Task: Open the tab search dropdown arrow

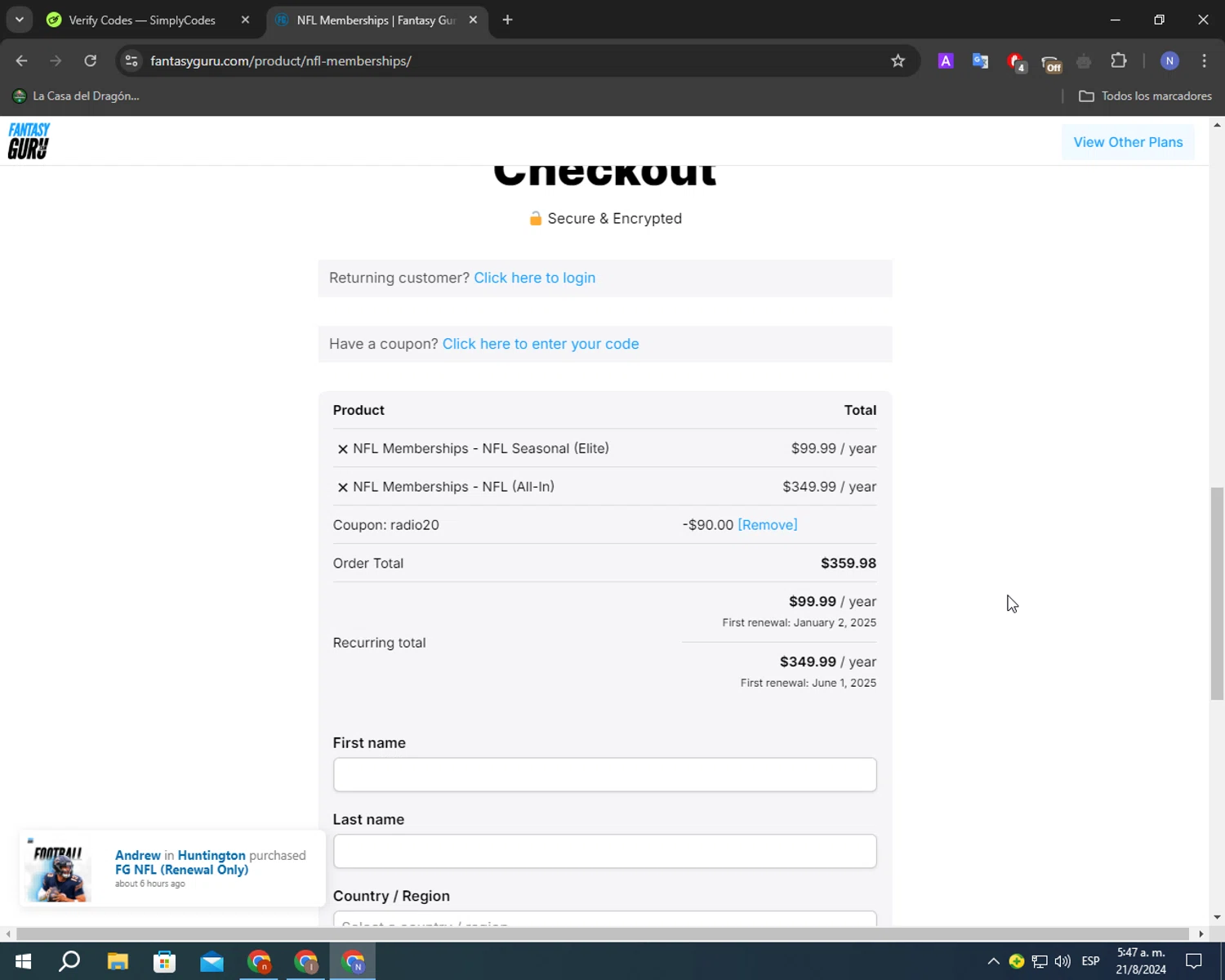Action: [19, 20]
